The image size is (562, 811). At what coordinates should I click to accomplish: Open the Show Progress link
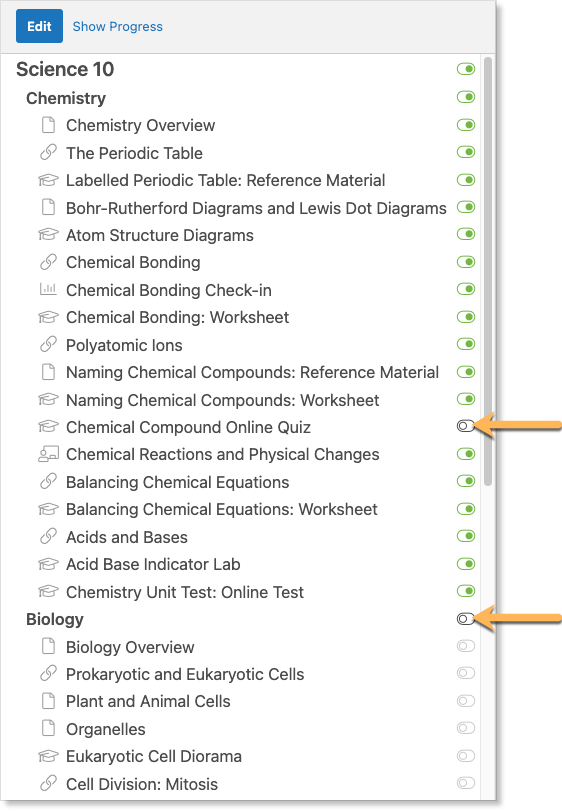click(117, 26)
